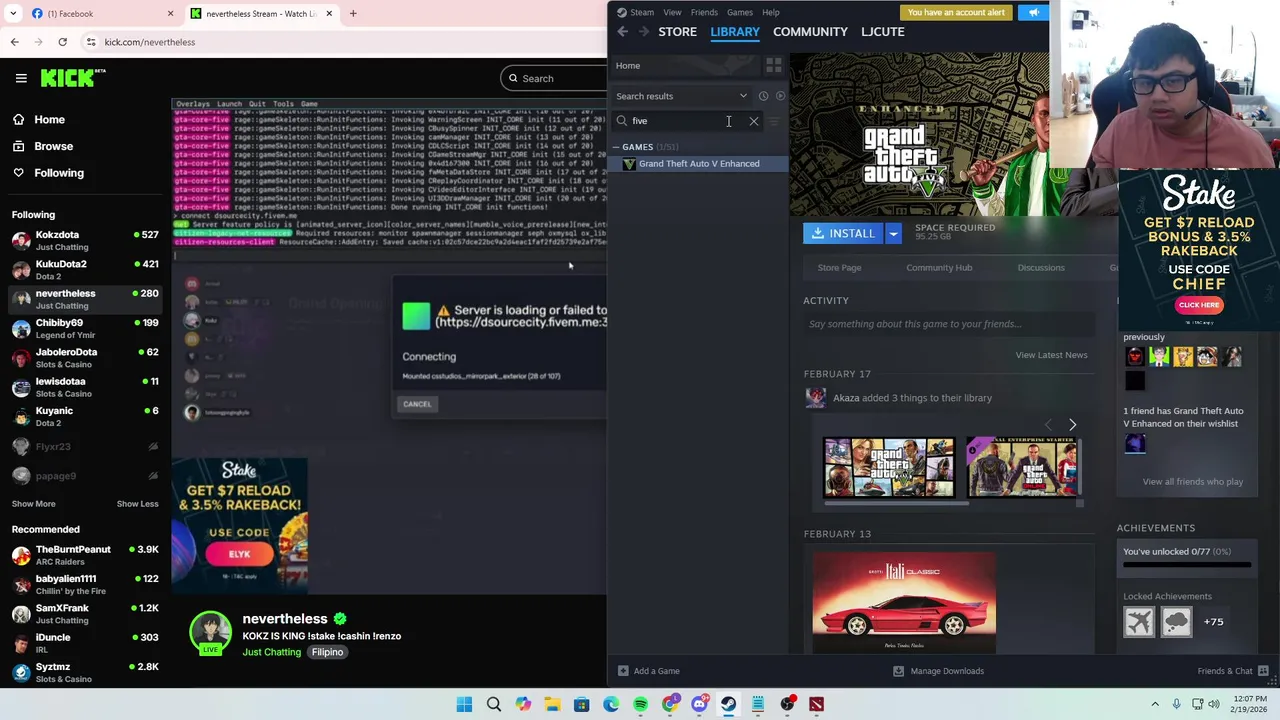This screenshot has width=1280, height=720.
Task: Switch to the COMMUNITY tab in Steam
Action: point(810,32)
